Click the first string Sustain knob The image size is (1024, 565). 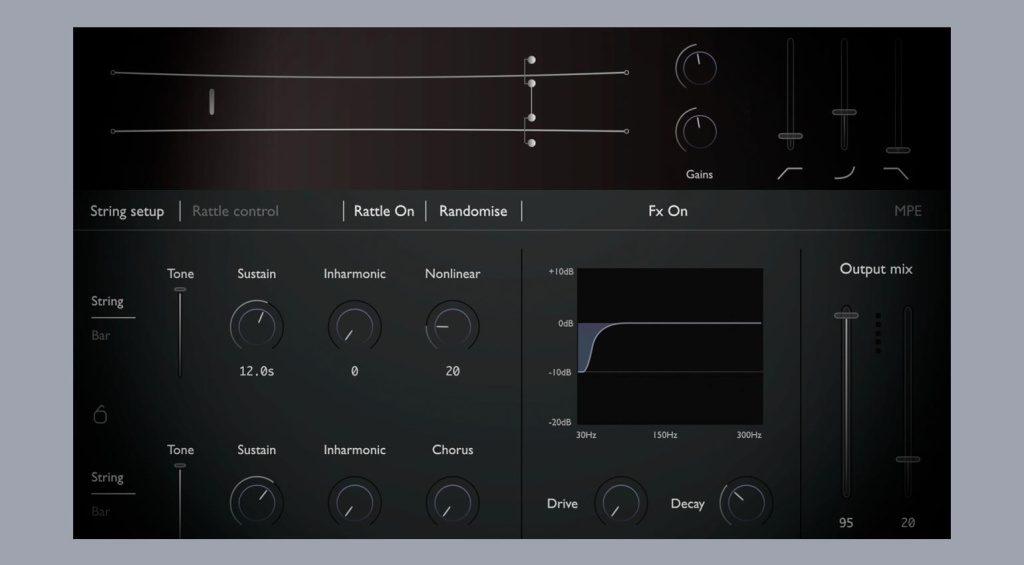tap(257, 326)
